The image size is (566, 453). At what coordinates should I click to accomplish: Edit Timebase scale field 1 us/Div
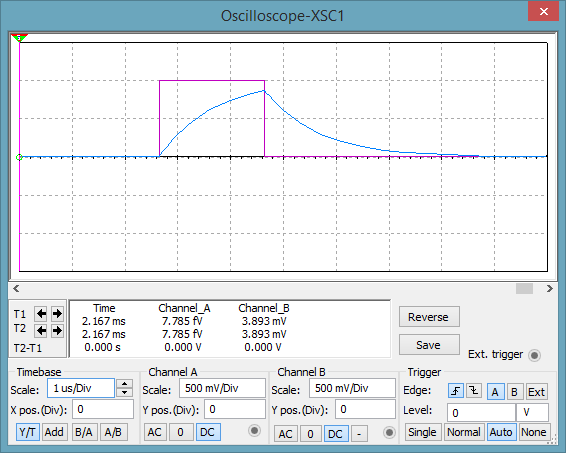(x=81, y=388)
